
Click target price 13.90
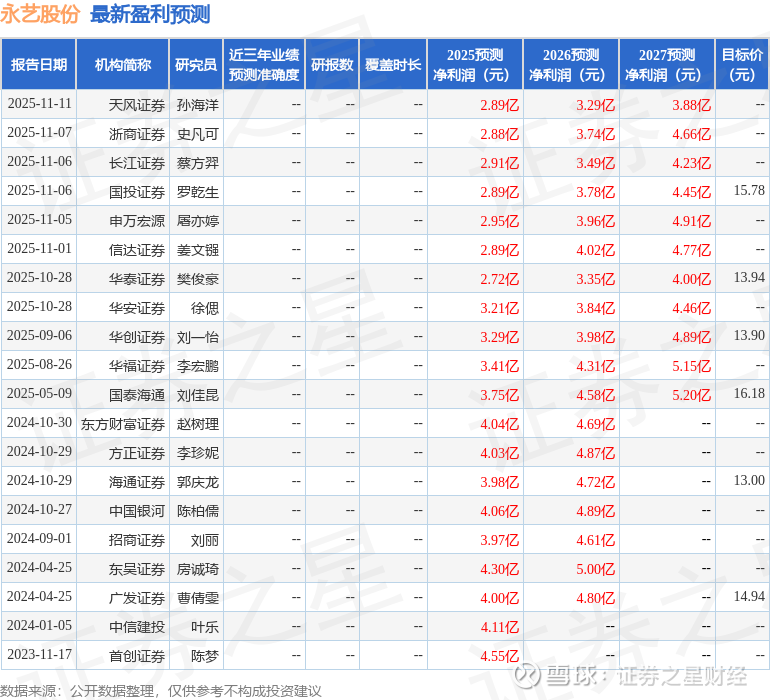pos(749,336)
